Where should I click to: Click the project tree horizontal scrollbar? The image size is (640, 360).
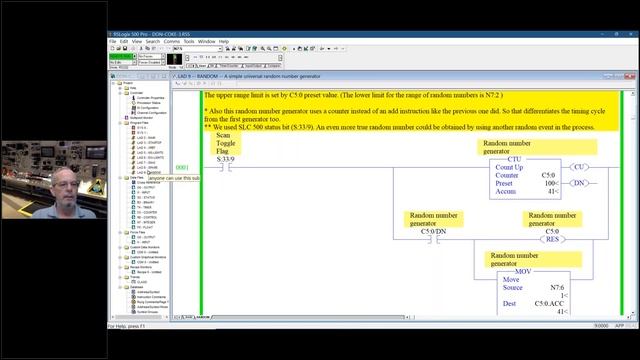point(139,317)
